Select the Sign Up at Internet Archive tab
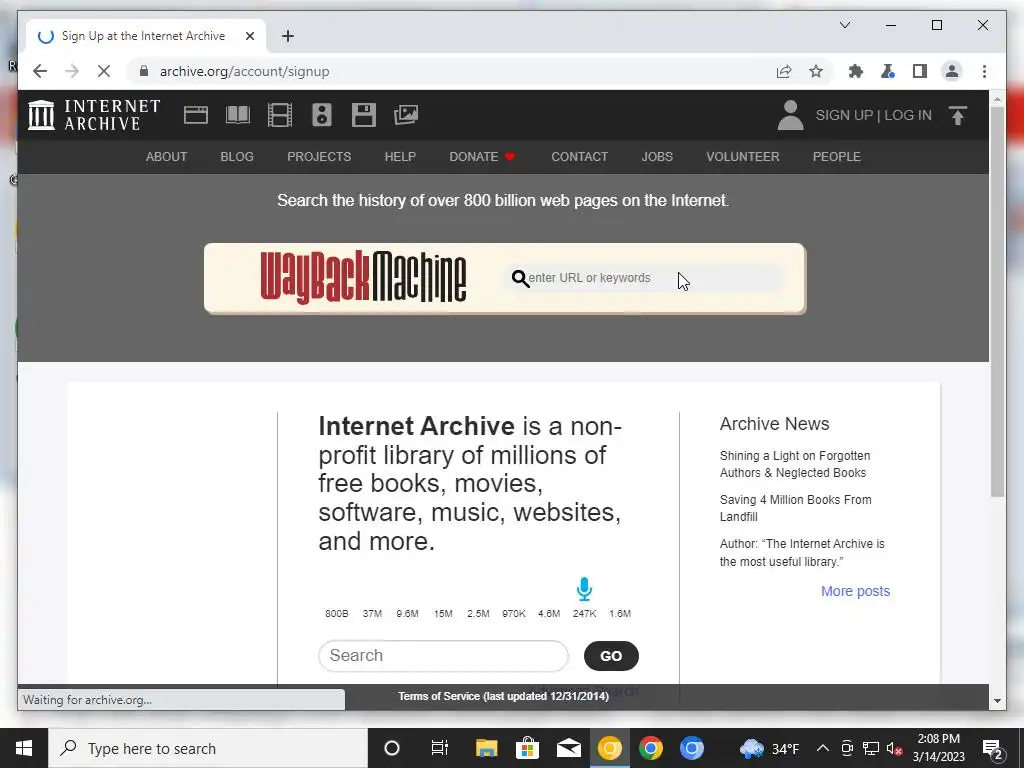The width and height of the screenshot is (1024, 768). click(145, 36)
